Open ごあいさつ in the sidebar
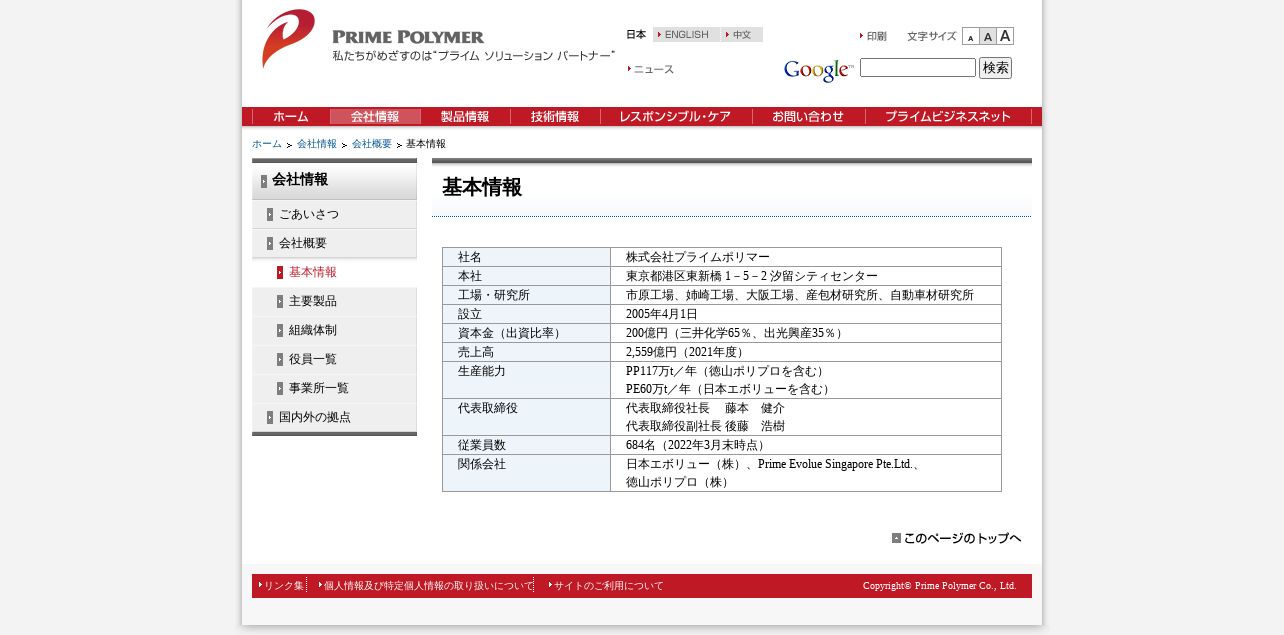 (334, 214)
